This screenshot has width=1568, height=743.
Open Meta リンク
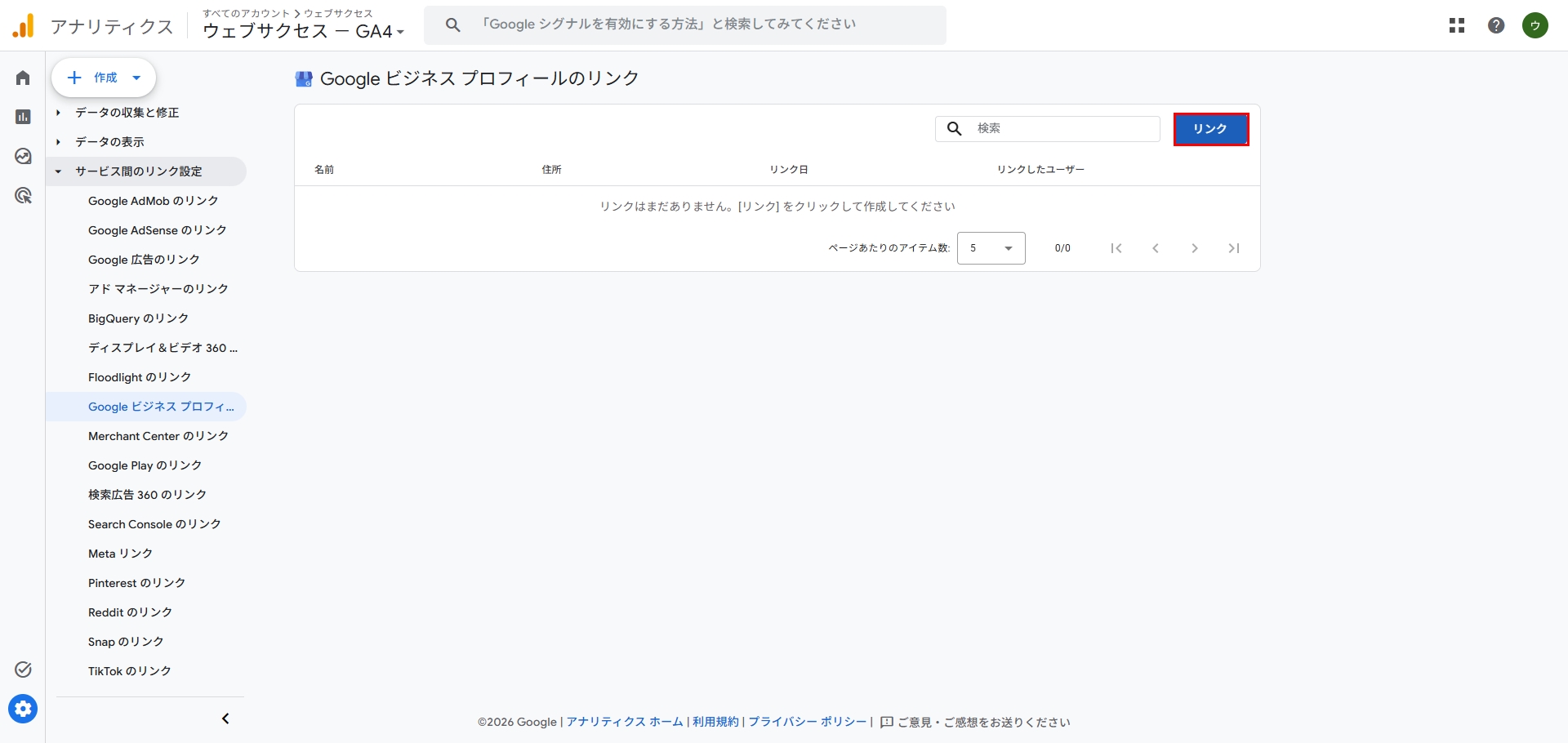pyautogui.click(x=120, y=554)
